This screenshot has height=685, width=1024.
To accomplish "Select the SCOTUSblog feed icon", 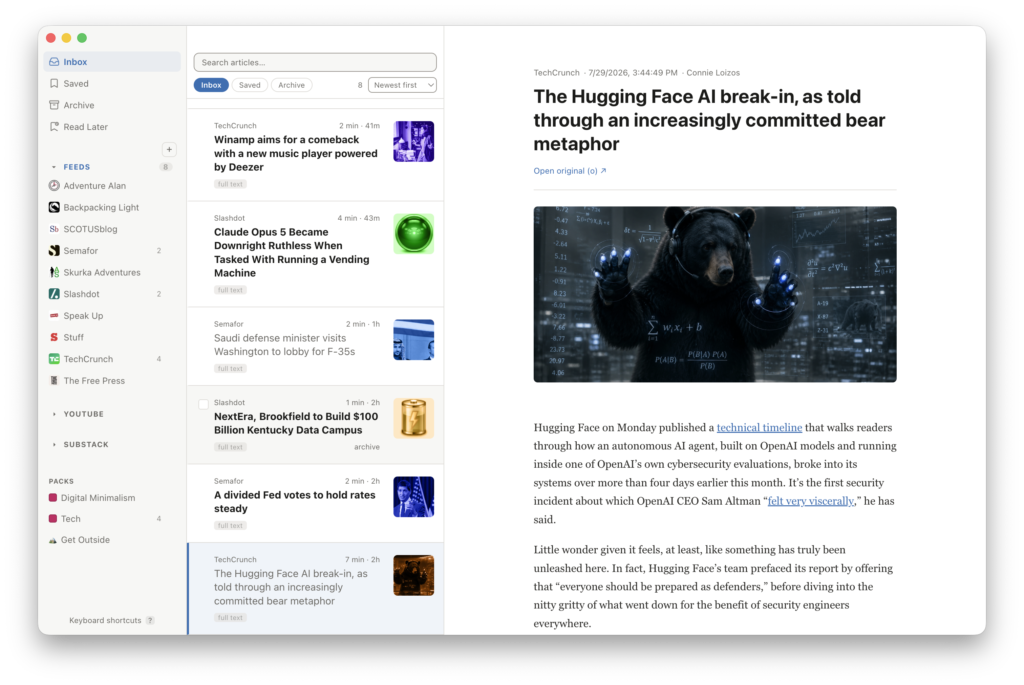I will pos(54,229).
